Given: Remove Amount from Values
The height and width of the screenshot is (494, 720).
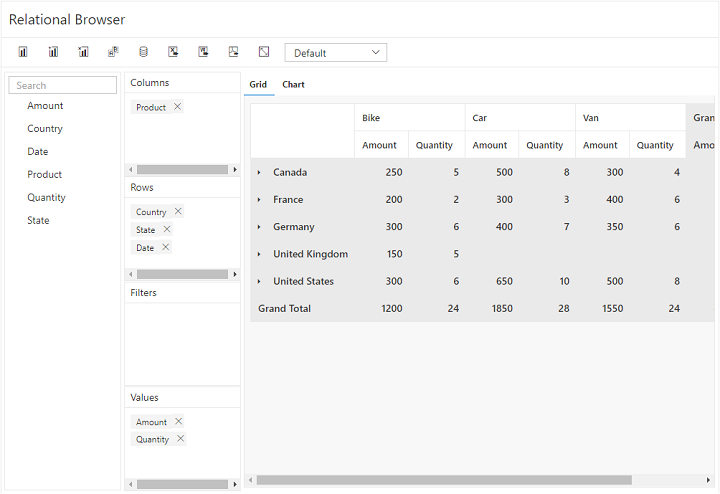Looking at the screenshot, I should click(x=179, y=422).
